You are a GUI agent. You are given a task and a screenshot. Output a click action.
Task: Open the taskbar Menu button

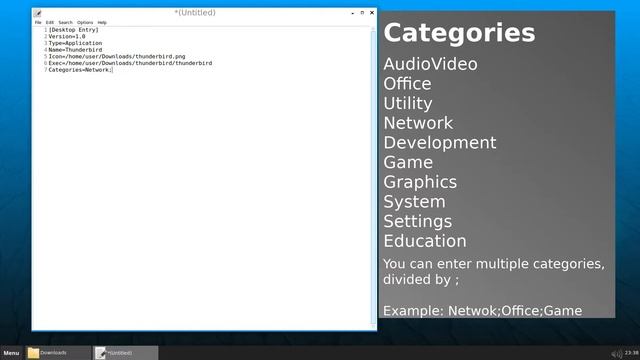point(11,353)
